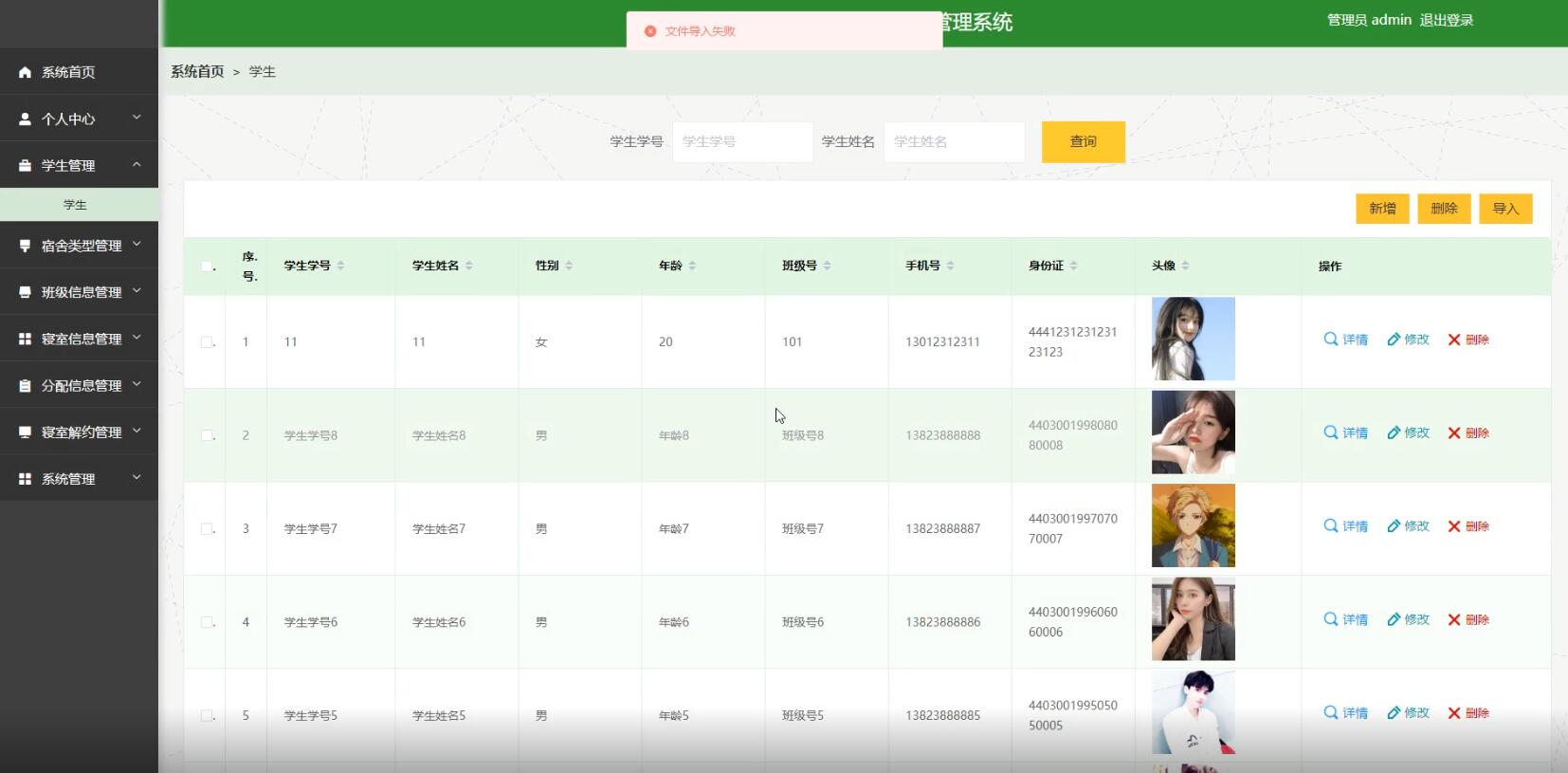Sort table by 年龄 column arrows
The image size is (1568, 773).
[692, 266]
